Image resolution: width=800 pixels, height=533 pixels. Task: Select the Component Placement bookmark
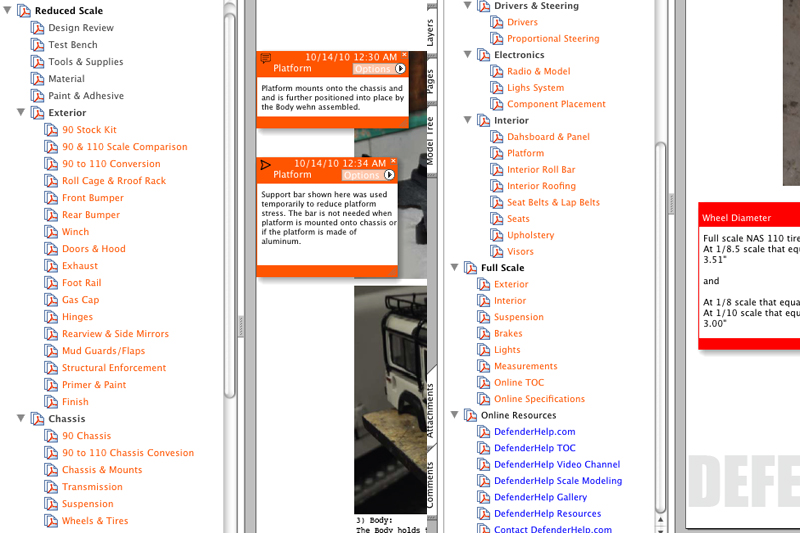coord(556,104)
